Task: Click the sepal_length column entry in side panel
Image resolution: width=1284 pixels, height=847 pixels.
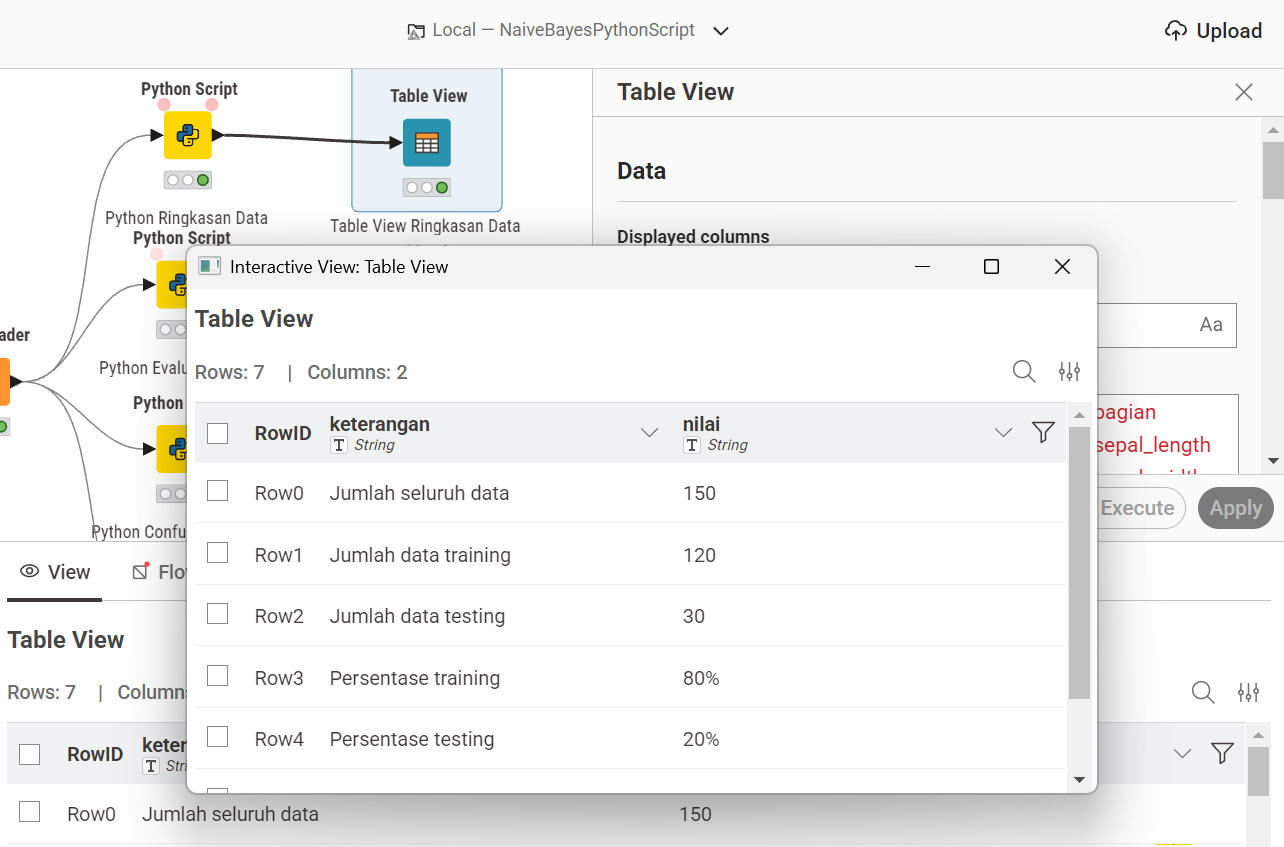Action: point(1153,445)
